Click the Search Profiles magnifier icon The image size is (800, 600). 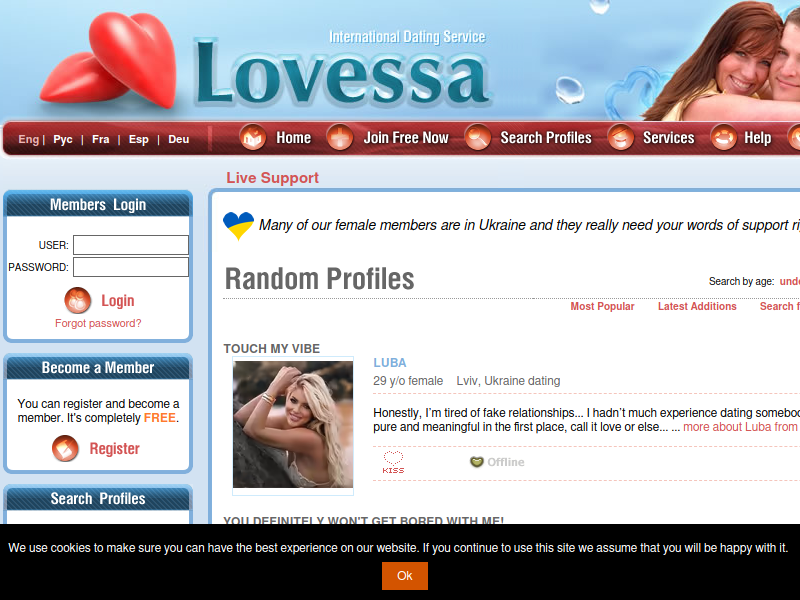point(478,137)
